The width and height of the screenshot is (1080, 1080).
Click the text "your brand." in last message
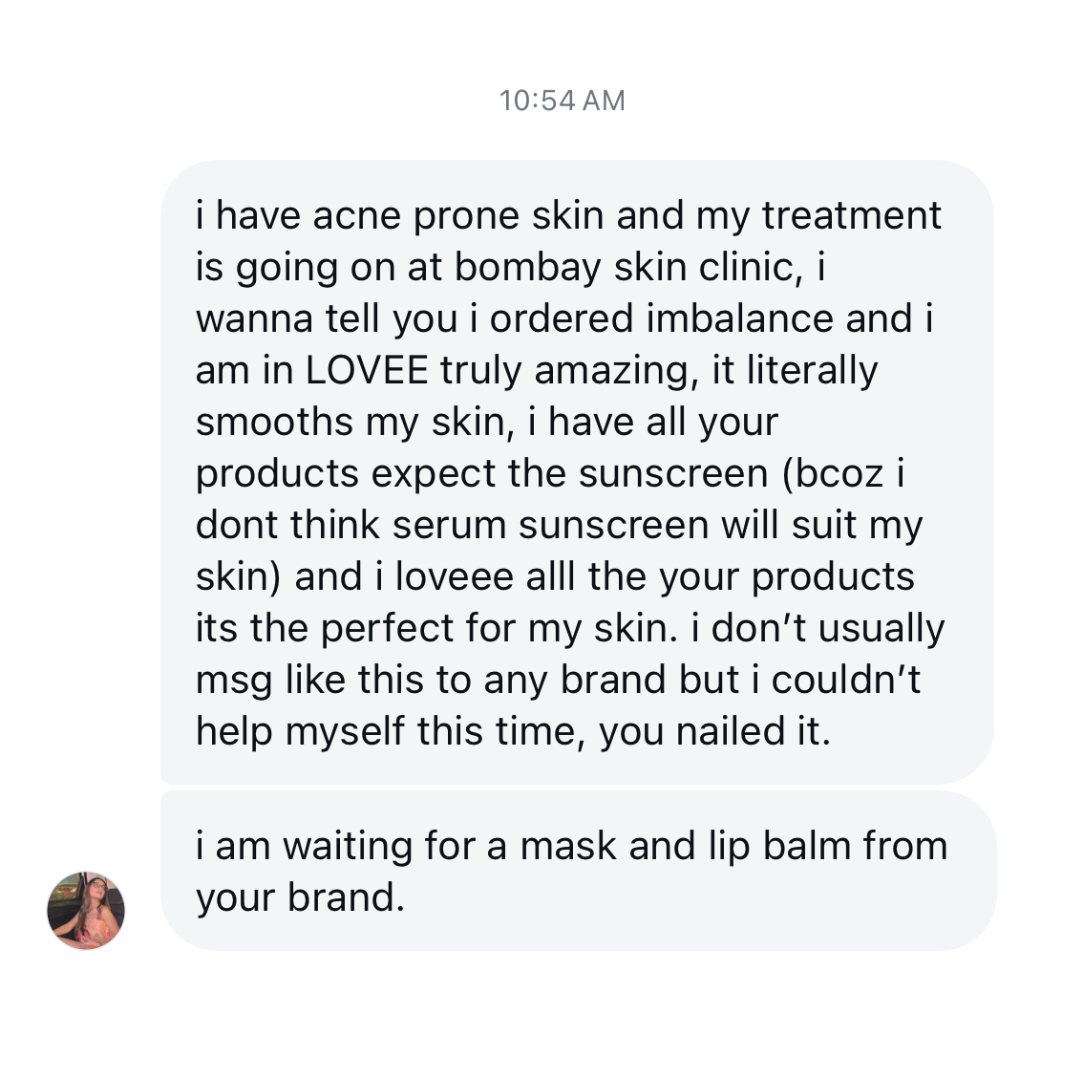pyautogui.click(x=300, y=898)
